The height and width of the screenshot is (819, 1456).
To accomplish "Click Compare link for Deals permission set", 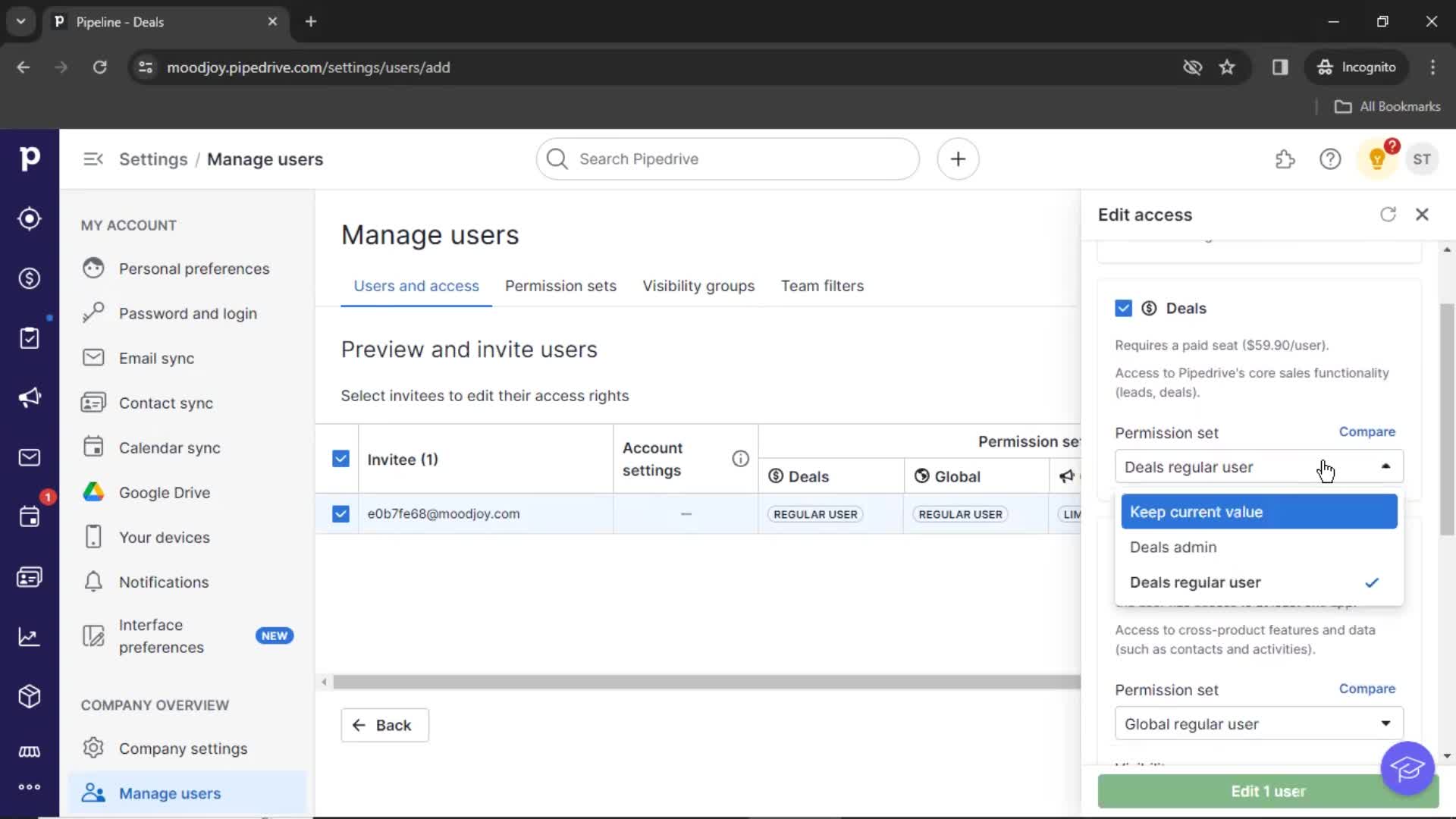I will point(1367,431).
